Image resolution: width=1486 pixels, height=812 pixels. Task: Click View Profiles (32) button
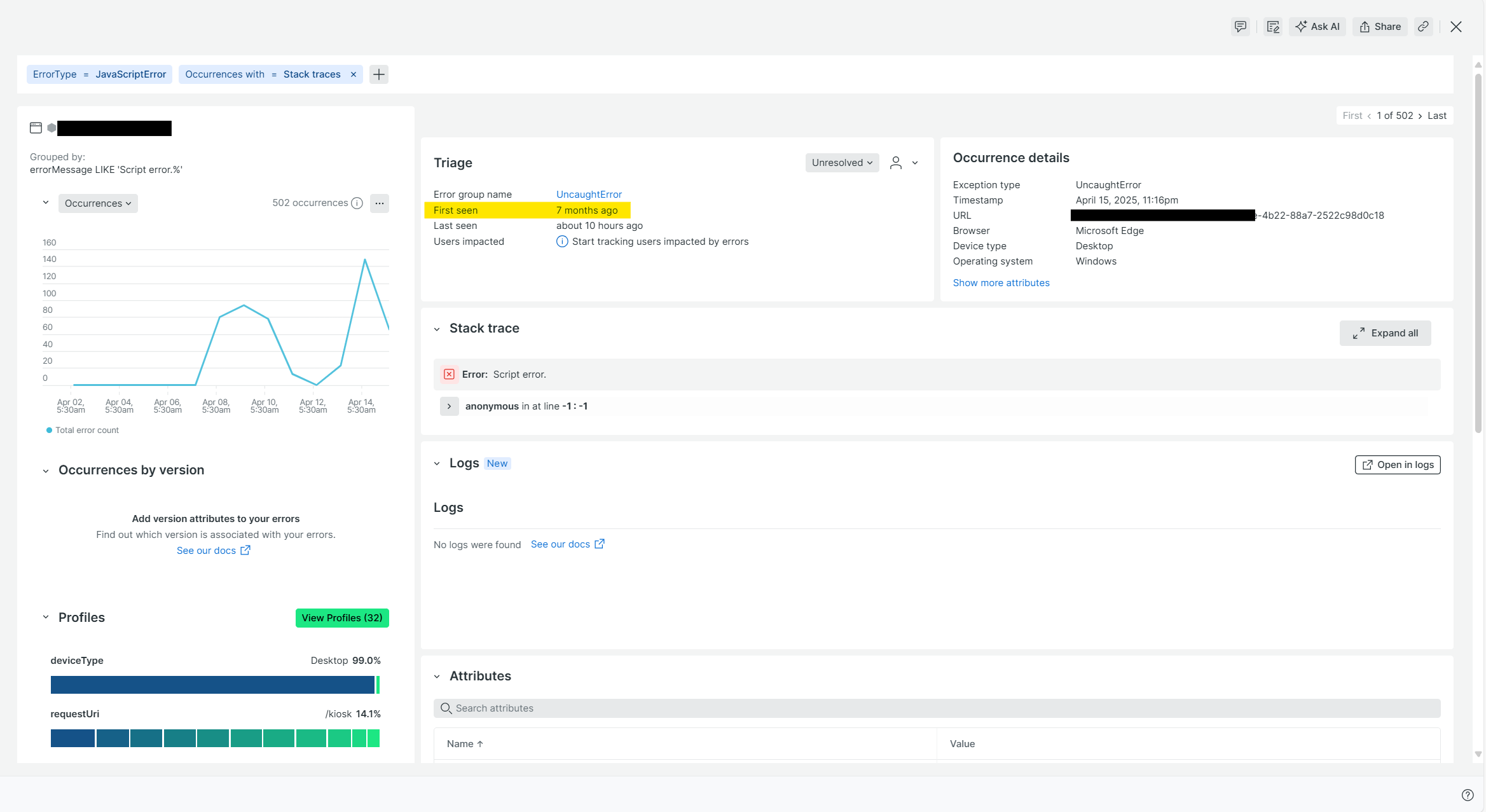pos(342,618)
